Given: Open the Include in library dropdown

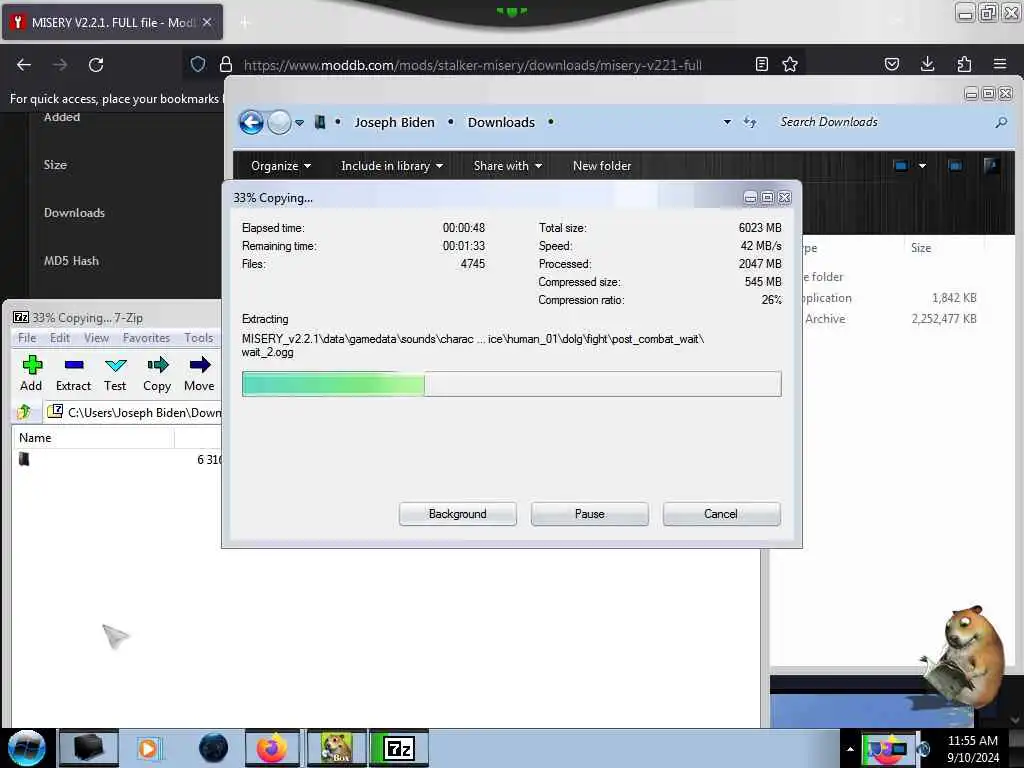Looking at the screenshot, I should pyautogui.click(x=392, y=166).
